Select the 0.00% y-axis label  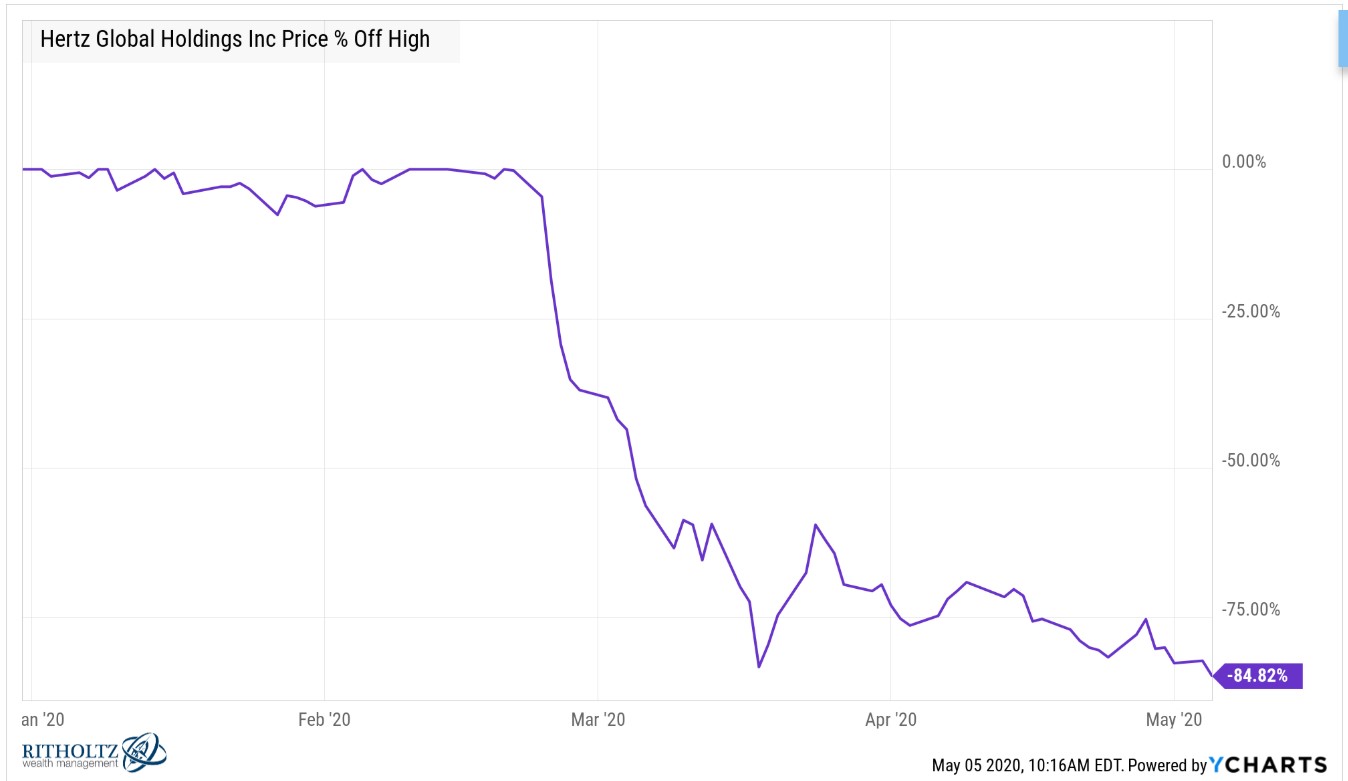1243,162
